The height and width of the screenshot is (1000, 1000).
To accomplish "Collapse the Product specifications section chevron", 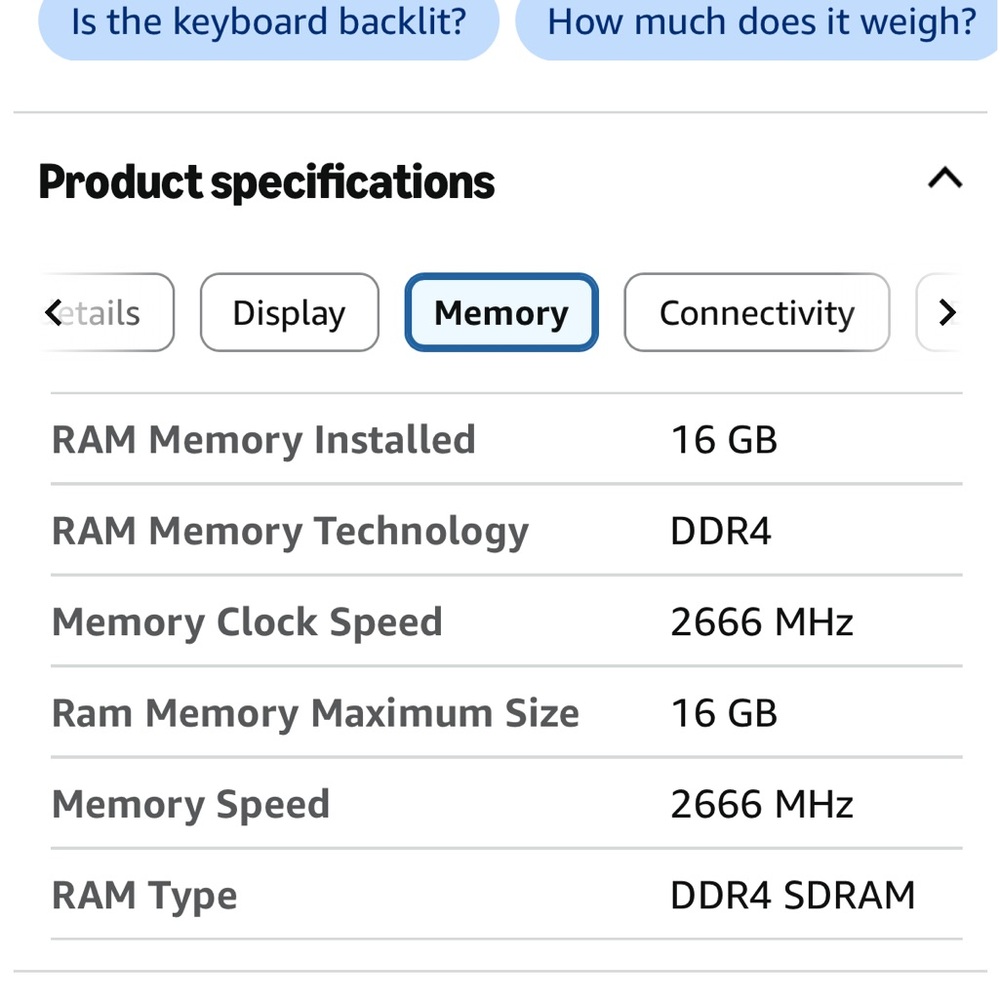I will [945, 179].
